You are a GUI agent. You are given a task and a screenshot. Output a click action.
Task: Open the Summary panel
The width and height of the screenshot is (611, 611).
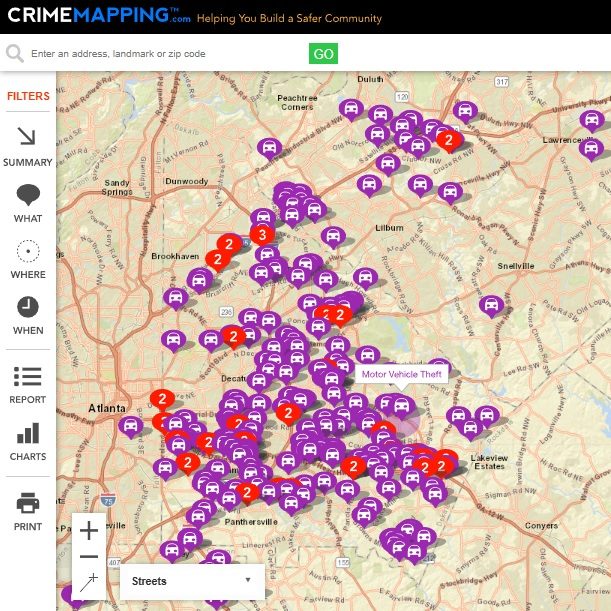[x=27, y=145]
